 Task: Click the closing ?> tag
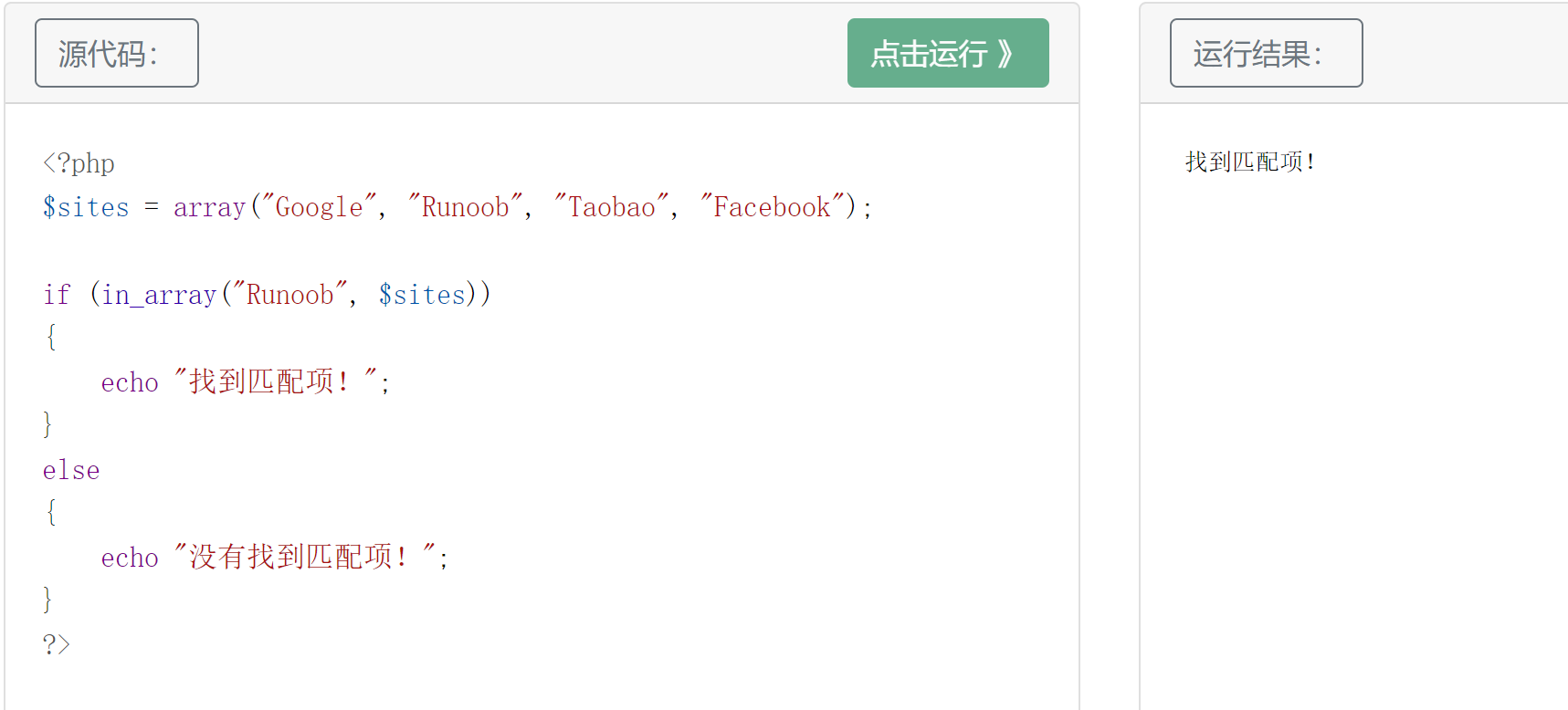(56, 645)
